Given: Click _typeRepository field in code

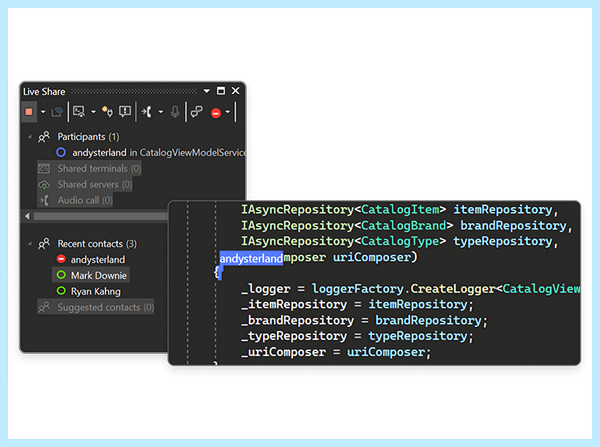Looking at the screenshot, I should pyautogui.click(x=294, y=336).
